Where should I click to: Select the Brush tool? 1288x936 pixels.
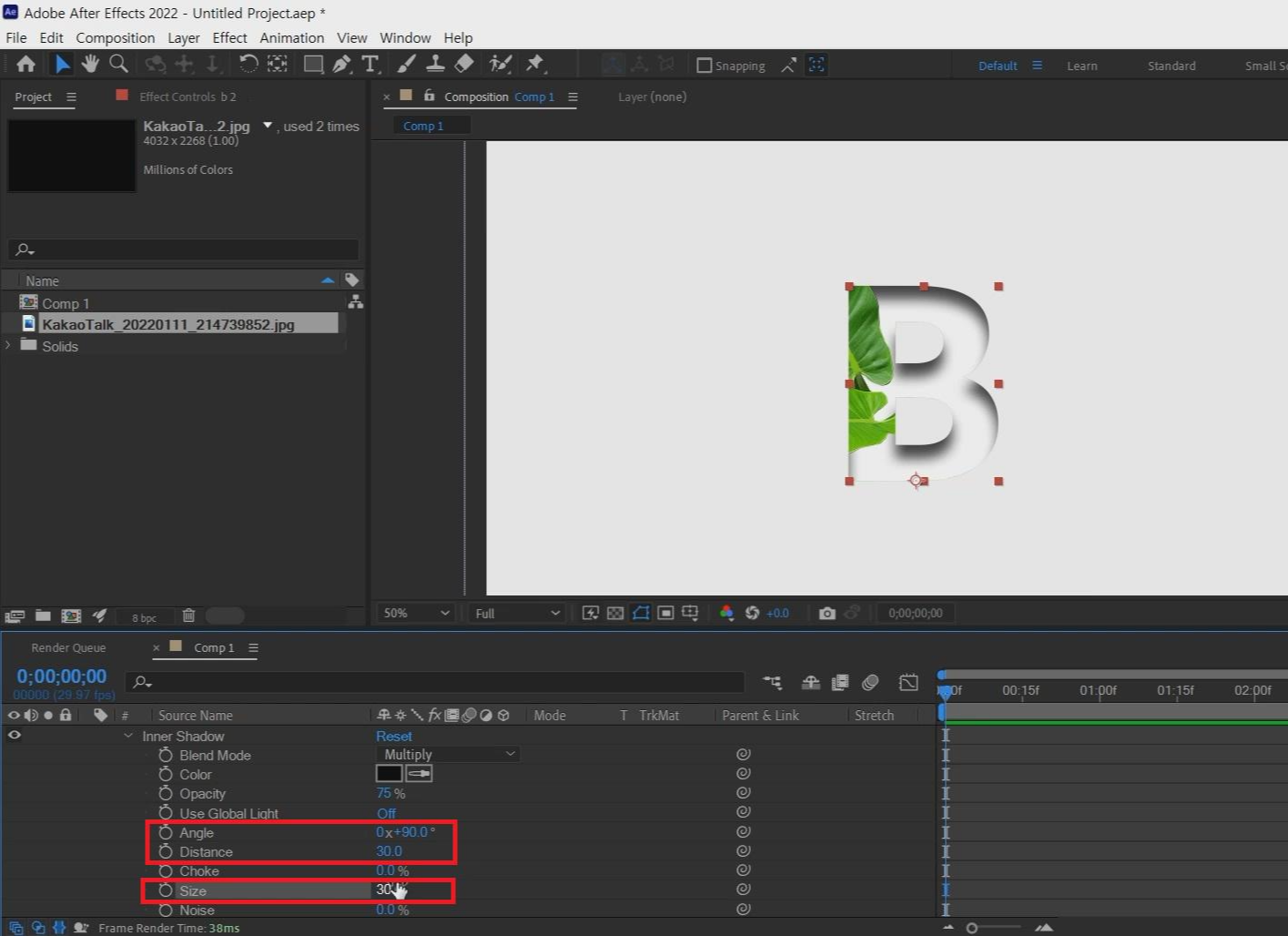[x=407, y=64]
